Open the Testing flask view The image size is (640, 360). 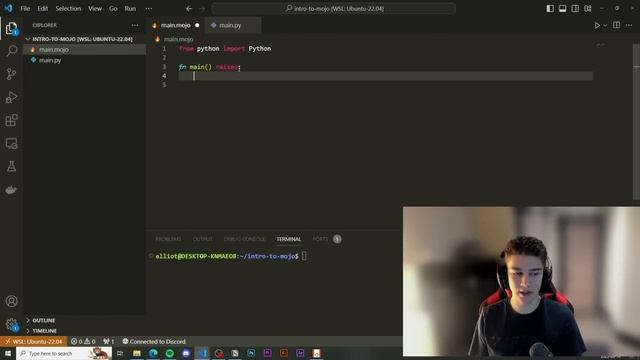(x=11, y=167)
